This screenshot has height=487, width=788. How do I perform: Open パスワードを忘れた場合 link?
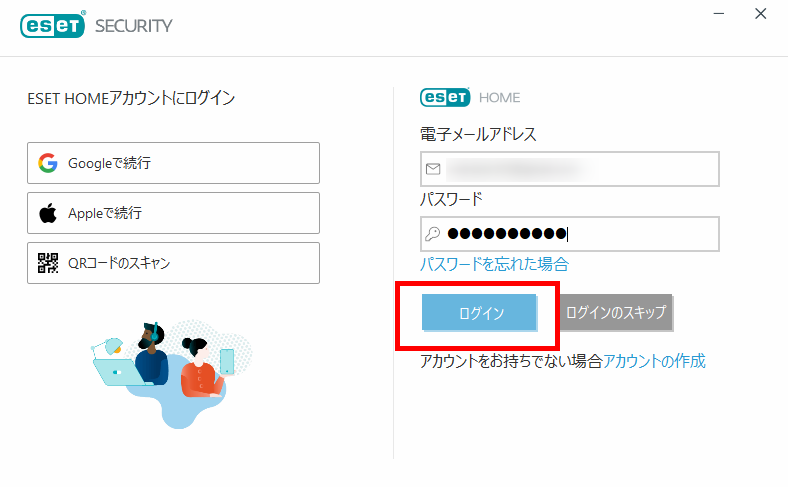pos(495,264)
